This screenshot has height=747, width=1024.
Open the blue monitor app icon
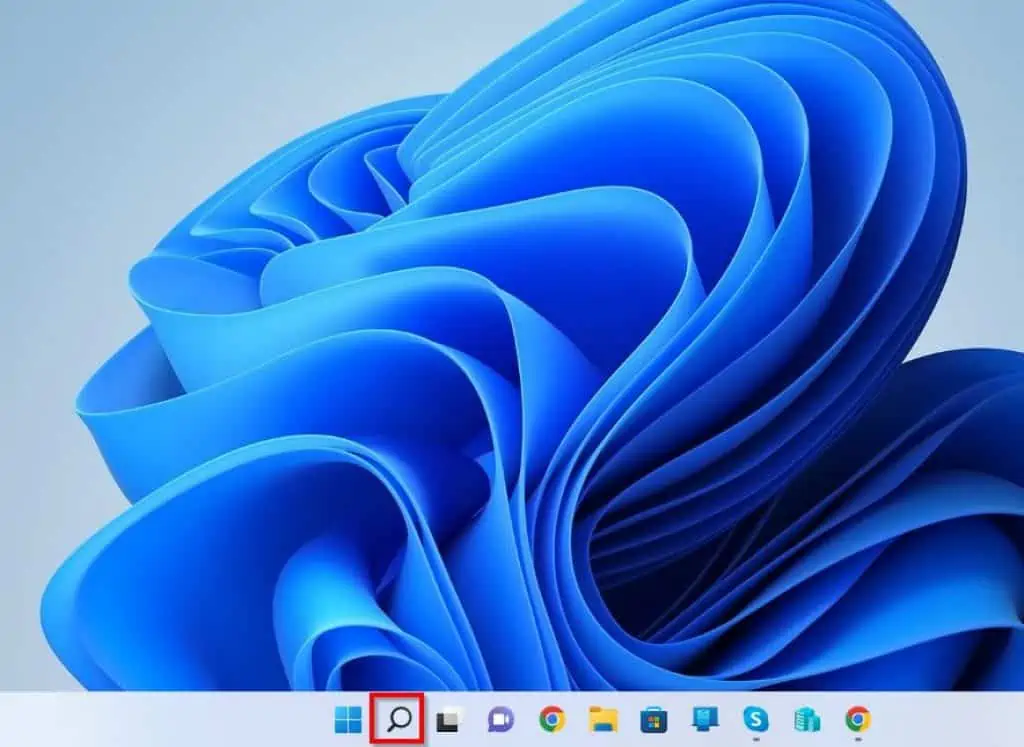[x=704, y=719]
